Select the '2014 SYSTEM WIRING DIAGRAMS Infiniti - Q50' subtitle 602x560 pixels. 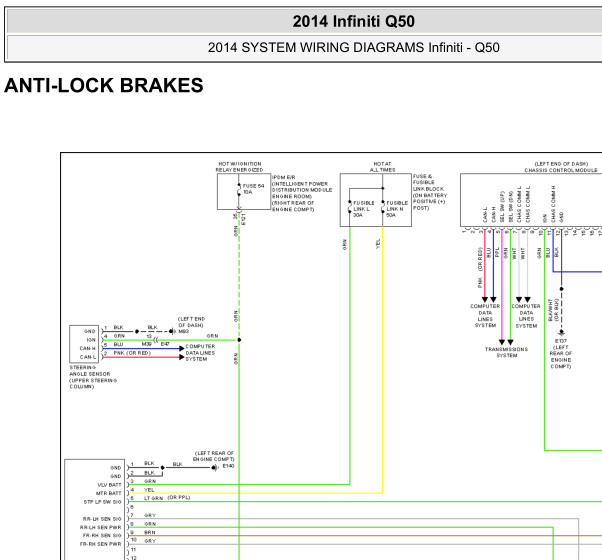pos(353,48)
